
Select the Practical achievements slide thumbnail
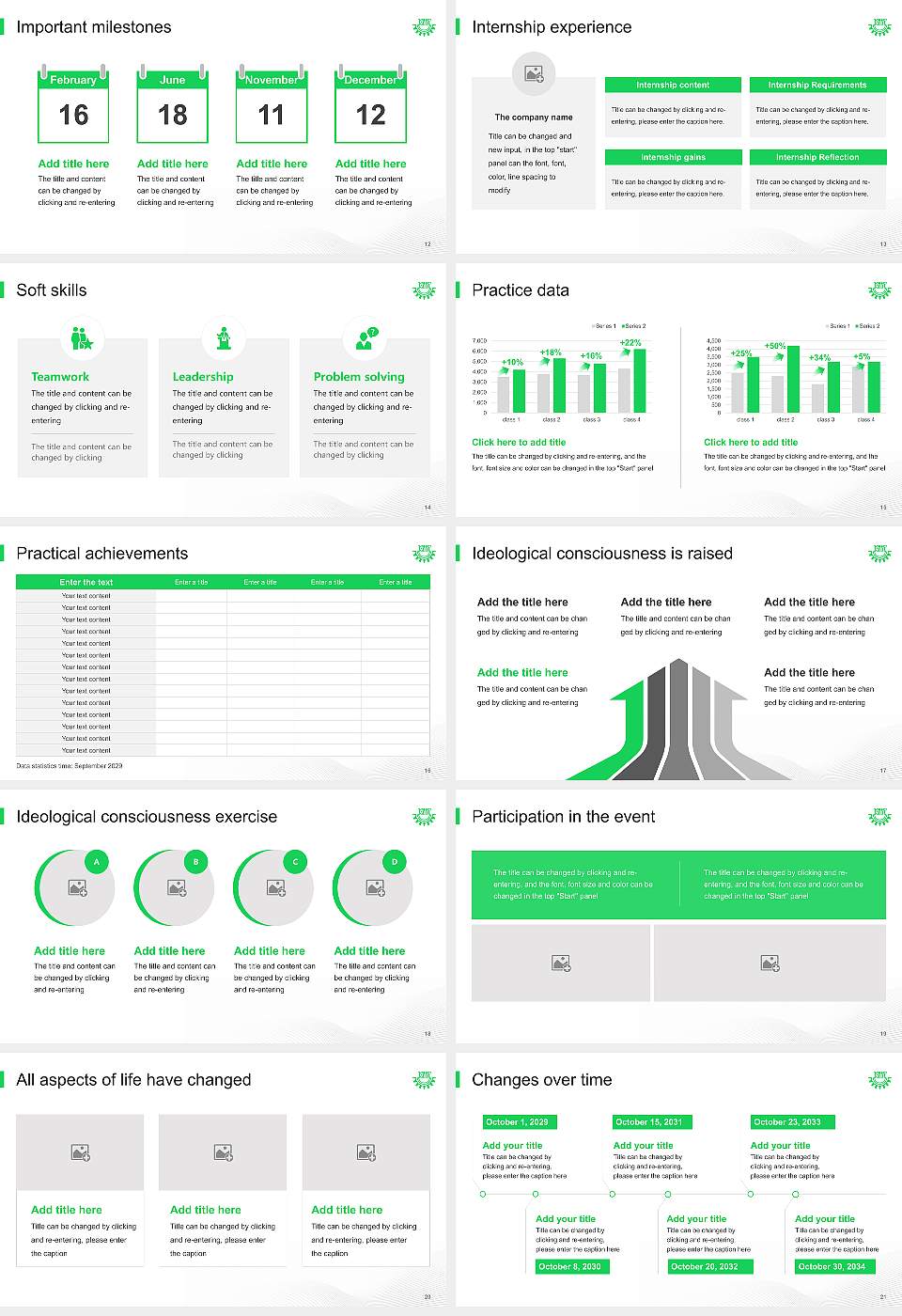[223, 656]
